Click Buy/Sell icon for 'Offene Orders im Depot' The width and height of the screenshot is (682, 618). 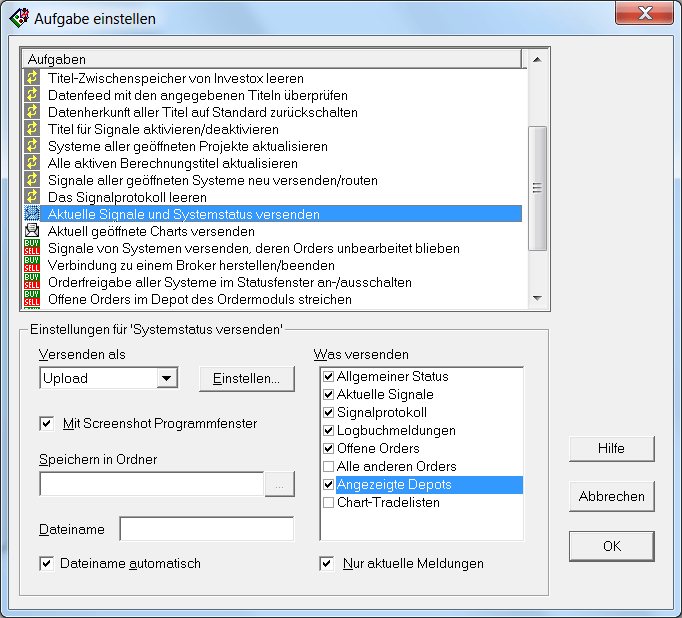click(x=31, y=299)
